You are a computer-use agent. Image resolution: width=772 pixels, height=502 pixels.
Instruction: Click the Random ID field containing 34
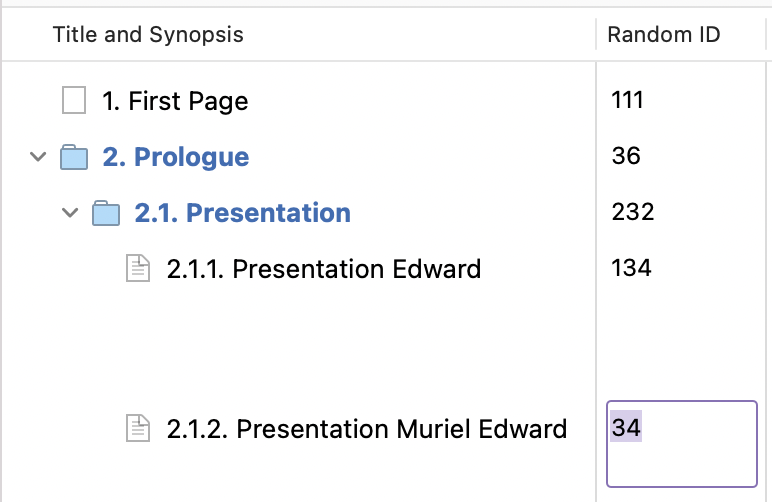[682, 443]
